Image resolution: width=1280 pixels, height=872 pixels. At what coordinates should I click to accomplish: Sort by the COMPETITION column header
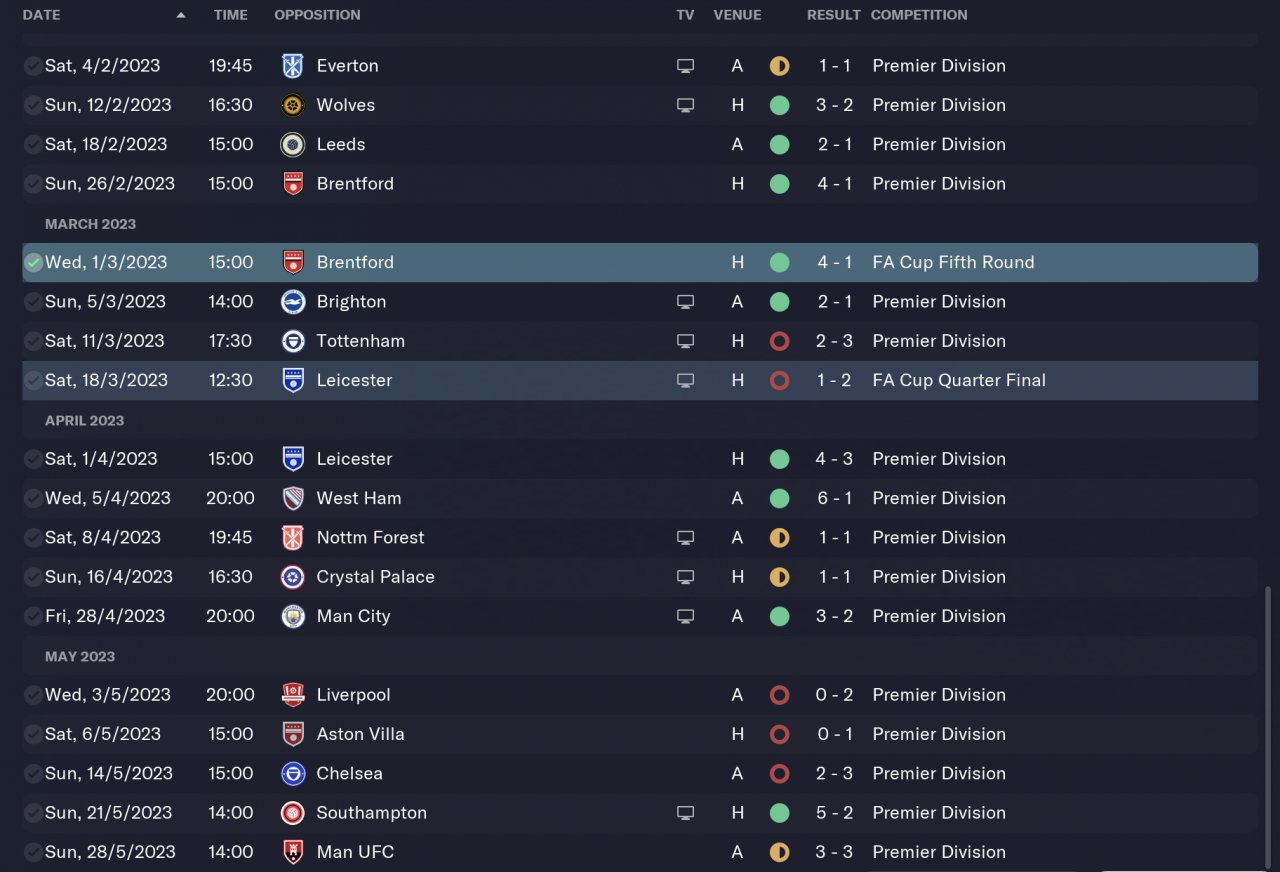918,15
